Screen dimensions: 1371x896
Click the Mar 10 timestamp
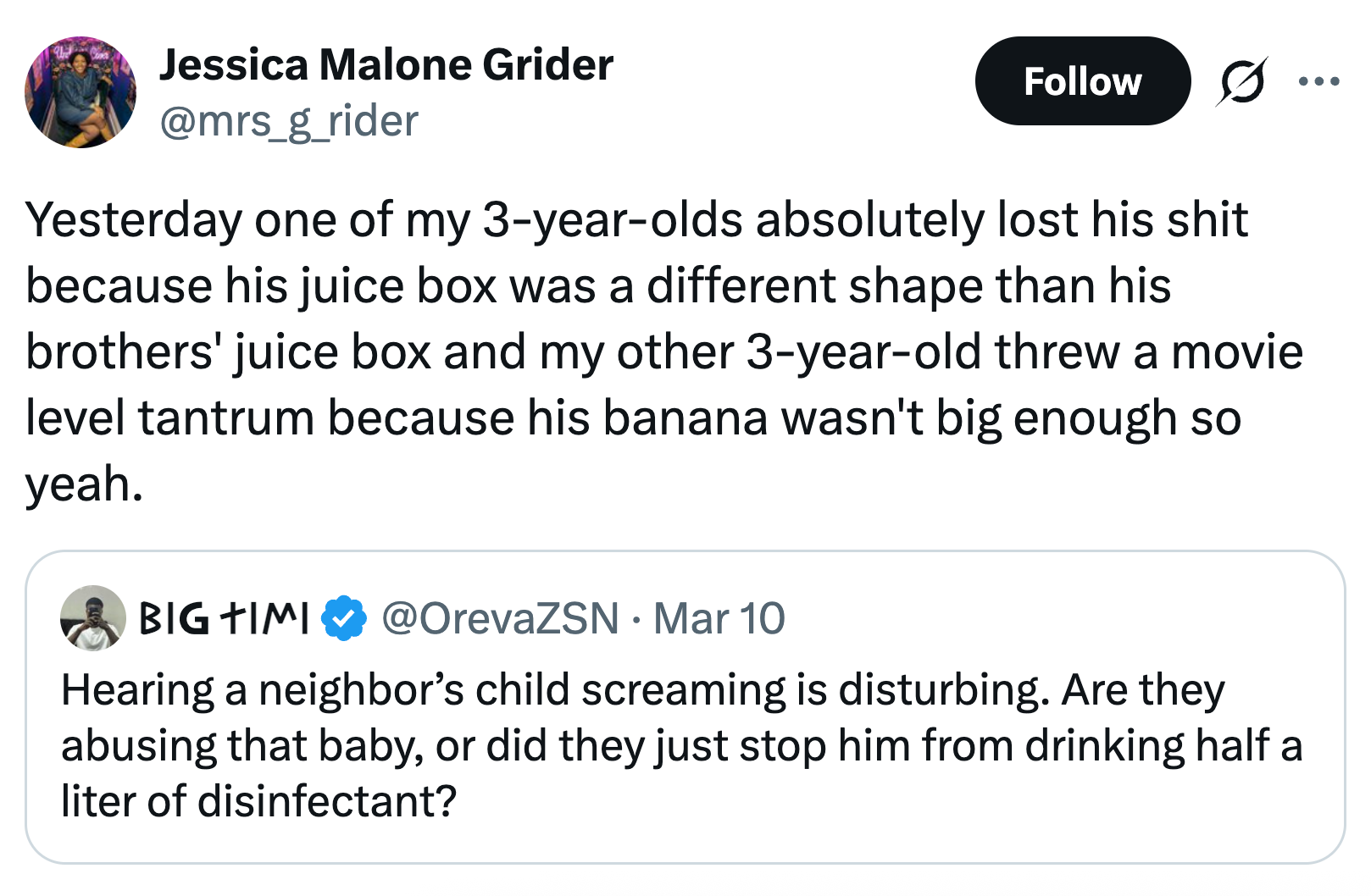tap(719, 618)
